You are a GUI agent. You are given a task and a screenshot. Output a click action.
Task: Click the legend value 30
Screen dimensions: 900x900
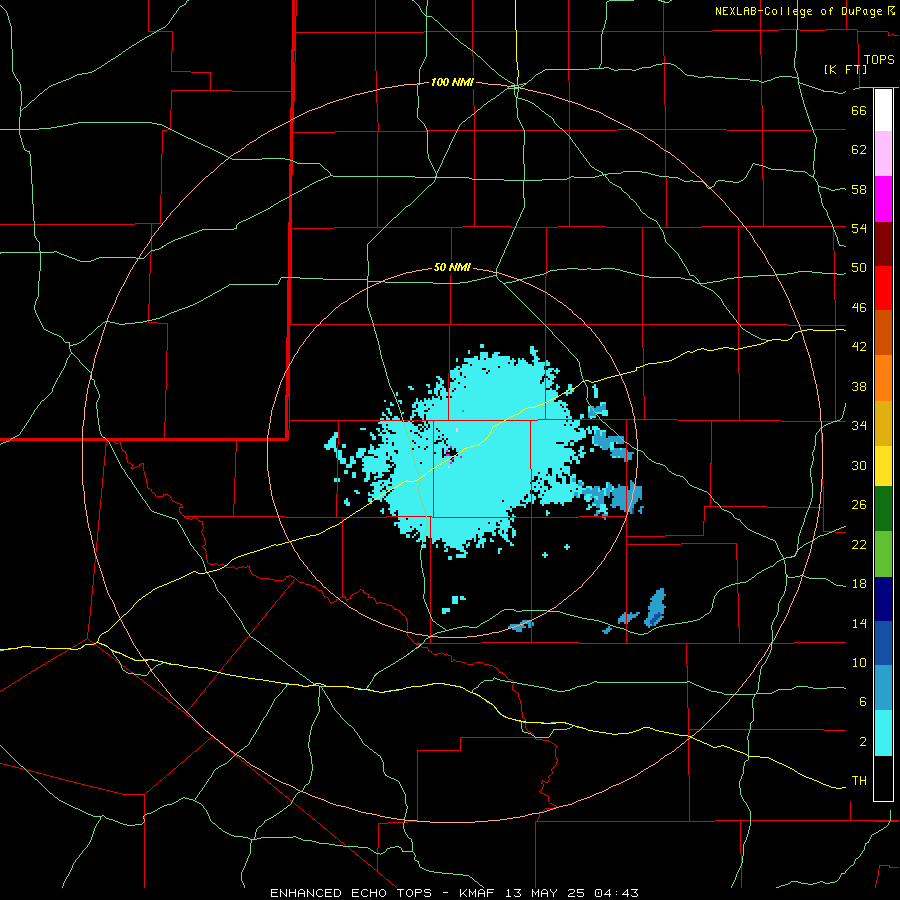pyautogui.click(x=859, y=465)
